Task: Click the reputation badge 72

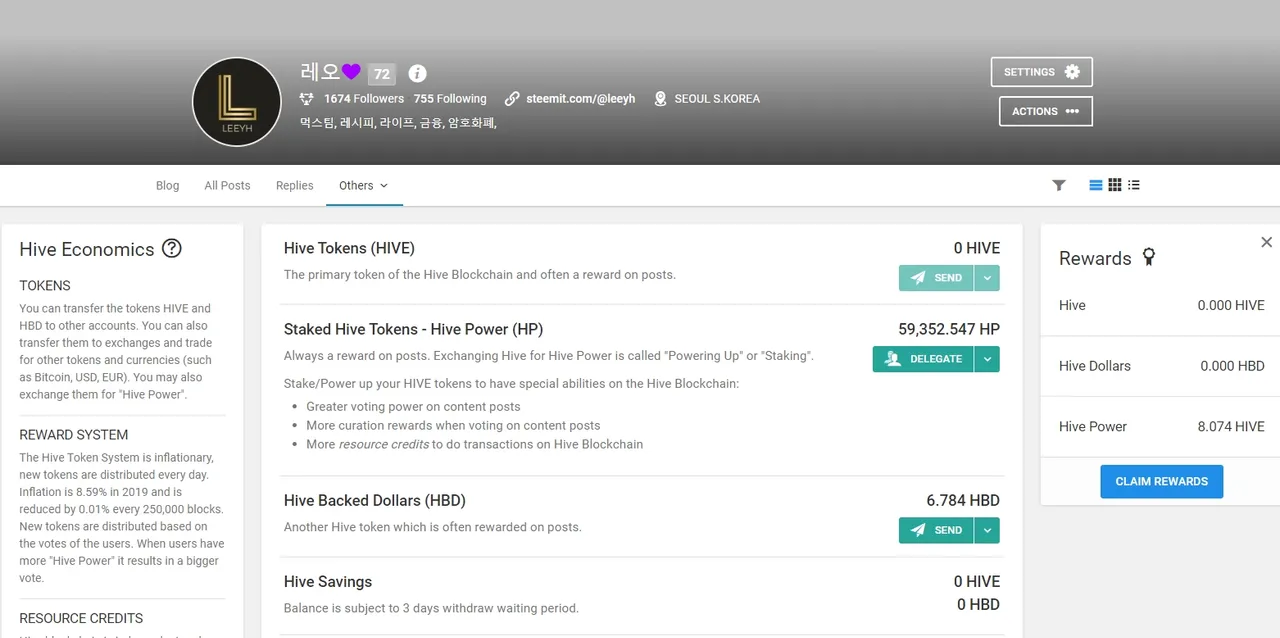Action: pyautogui.click(x=381, y=74)
